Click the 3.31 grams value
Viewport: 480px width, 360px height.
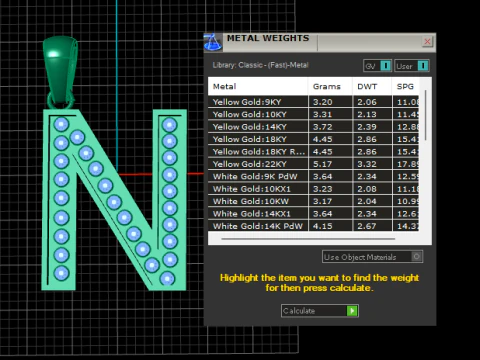tap(322, 114)
